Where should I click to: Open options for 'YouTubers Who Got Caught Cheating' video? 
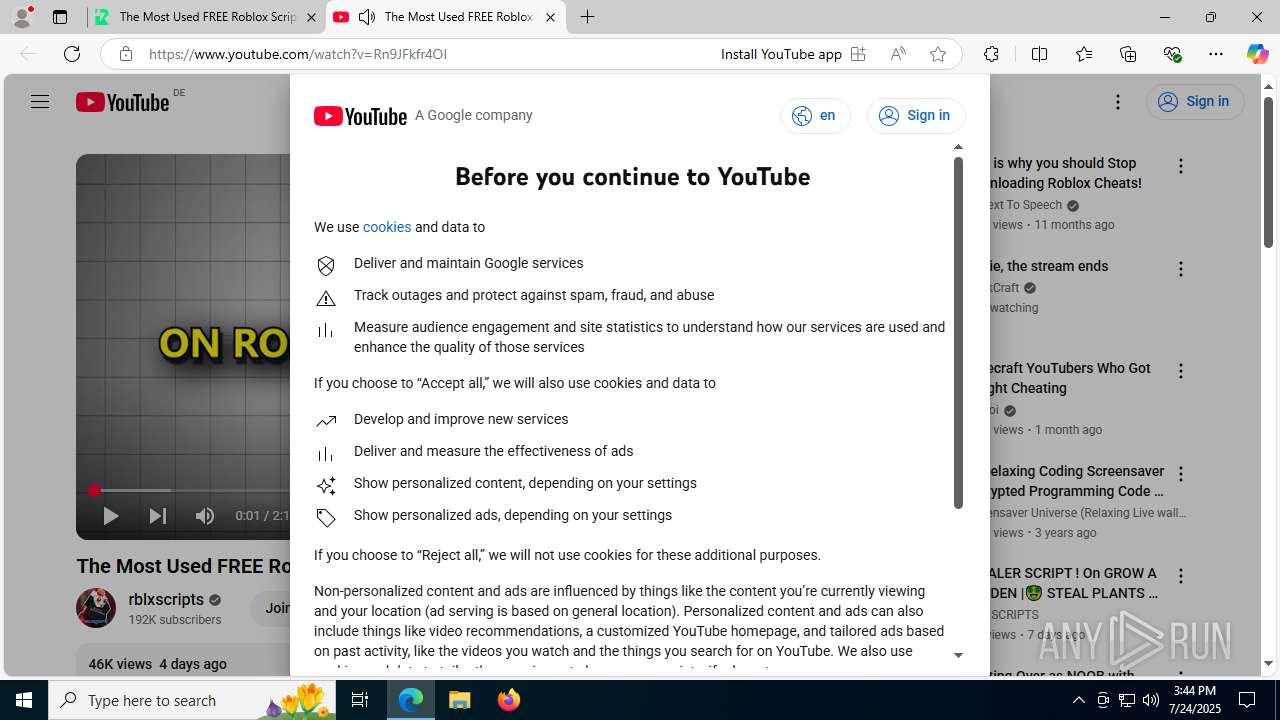pyautogui.click(x=1181, y=371)
